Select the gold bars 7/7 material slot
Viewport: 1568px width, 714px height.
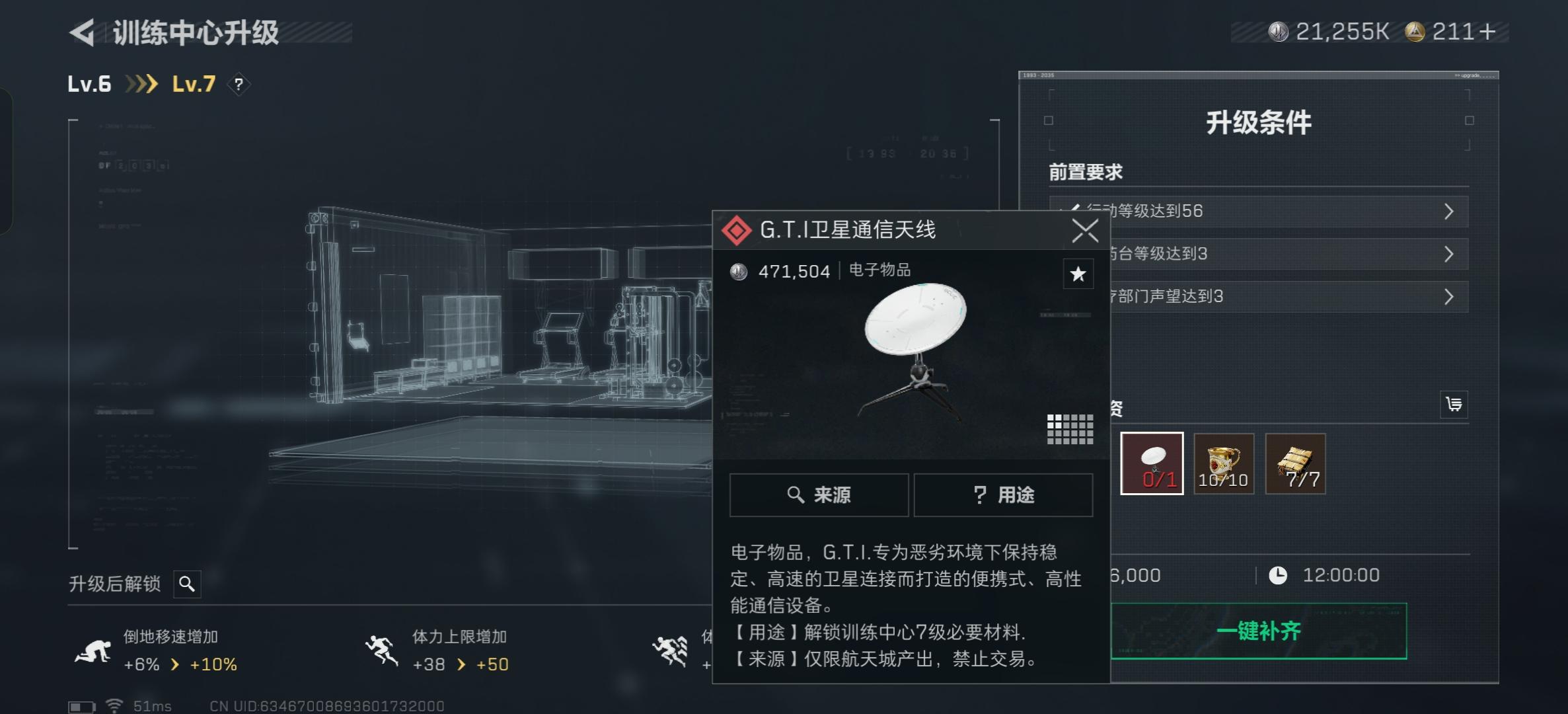(x=1295, y=463)
